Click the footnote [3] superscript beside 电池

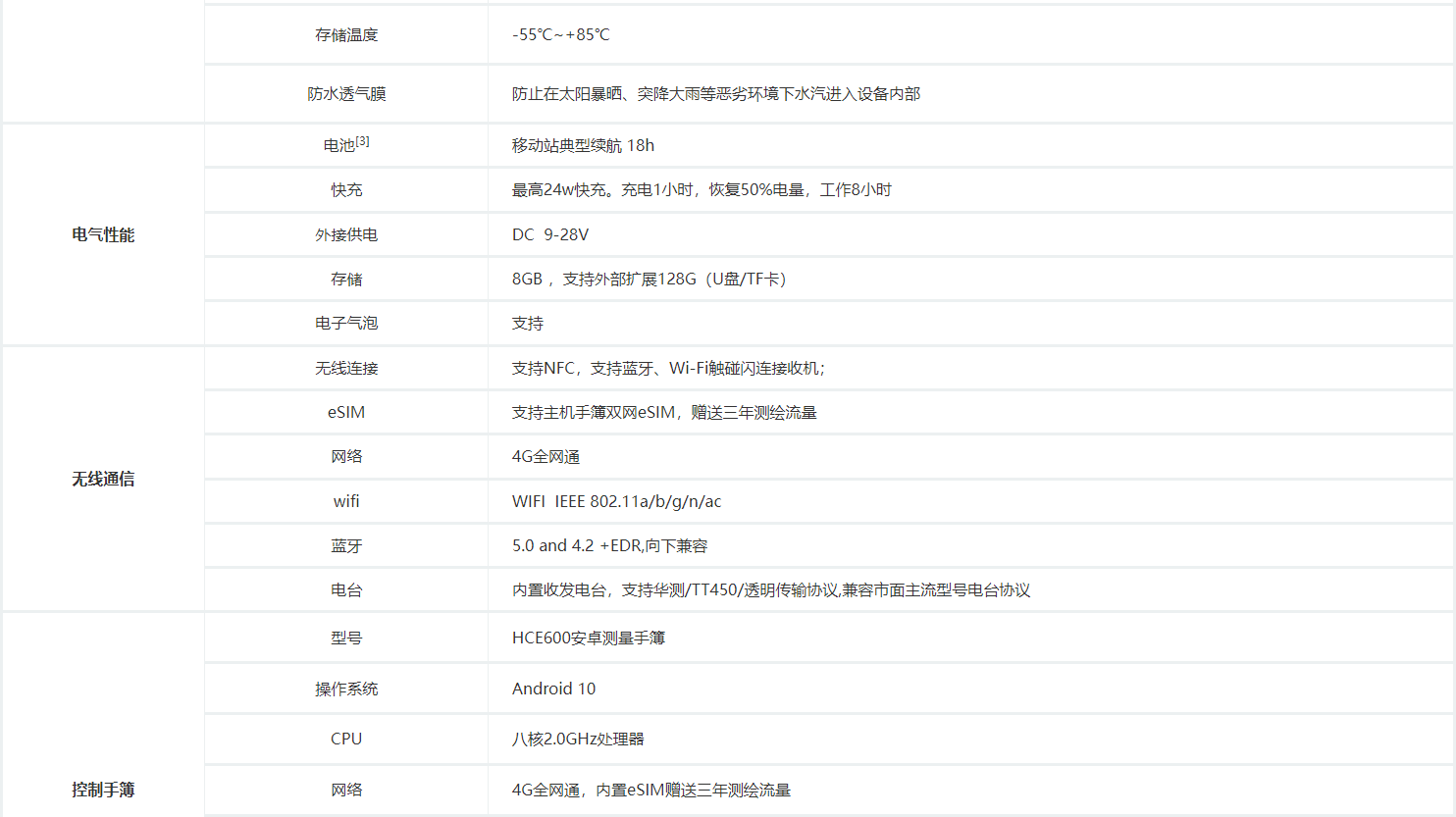[362, 141]
